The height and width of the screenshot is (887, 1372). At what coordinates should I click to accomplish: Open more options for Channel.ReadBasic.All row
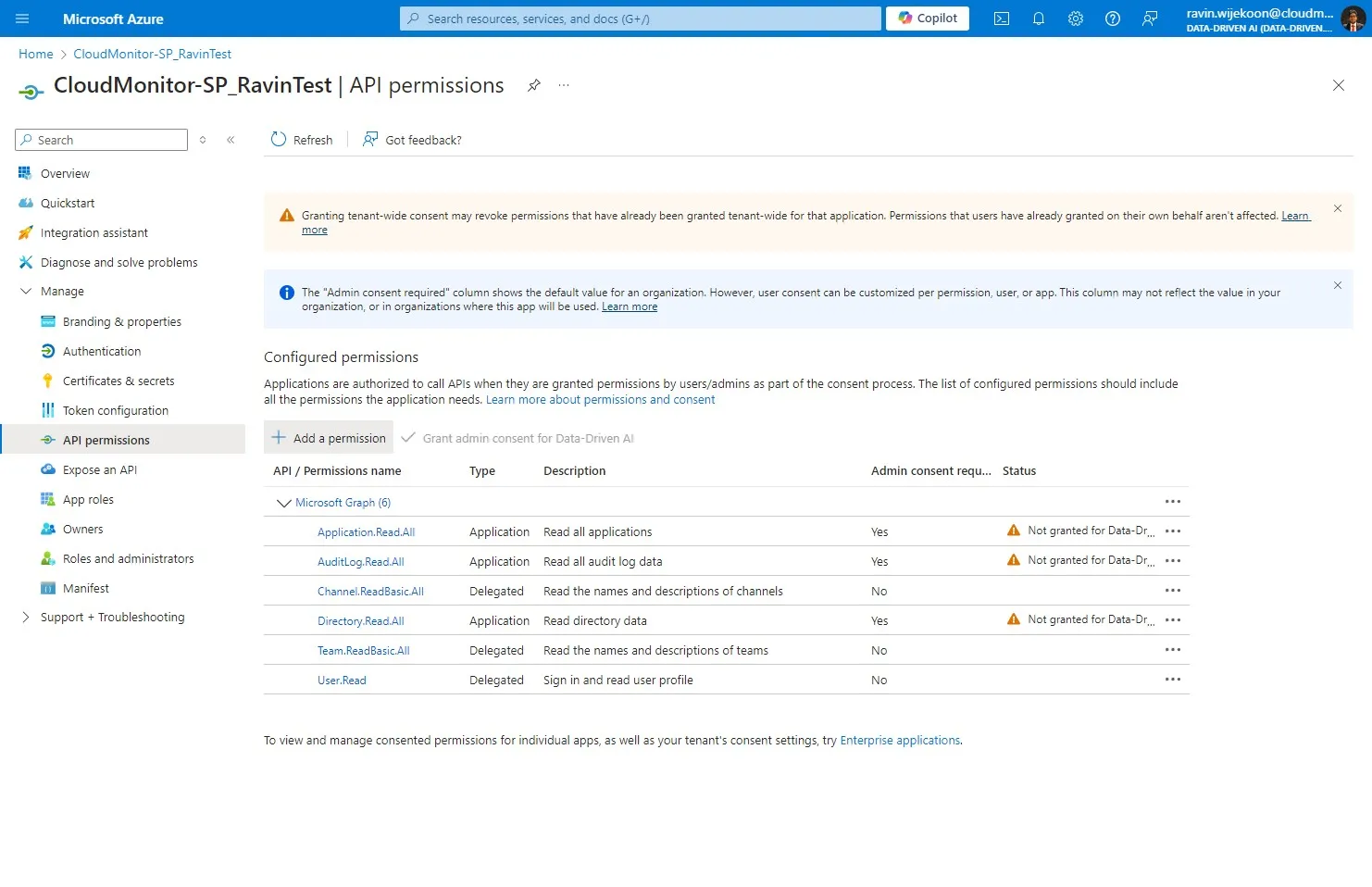tap(1173, 591)
